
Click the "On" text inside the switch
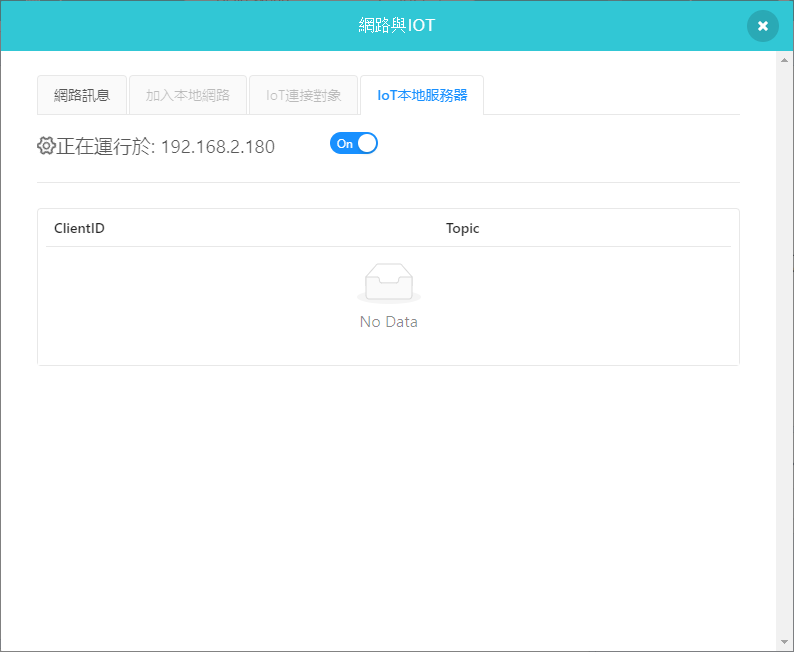click(344, 144)
